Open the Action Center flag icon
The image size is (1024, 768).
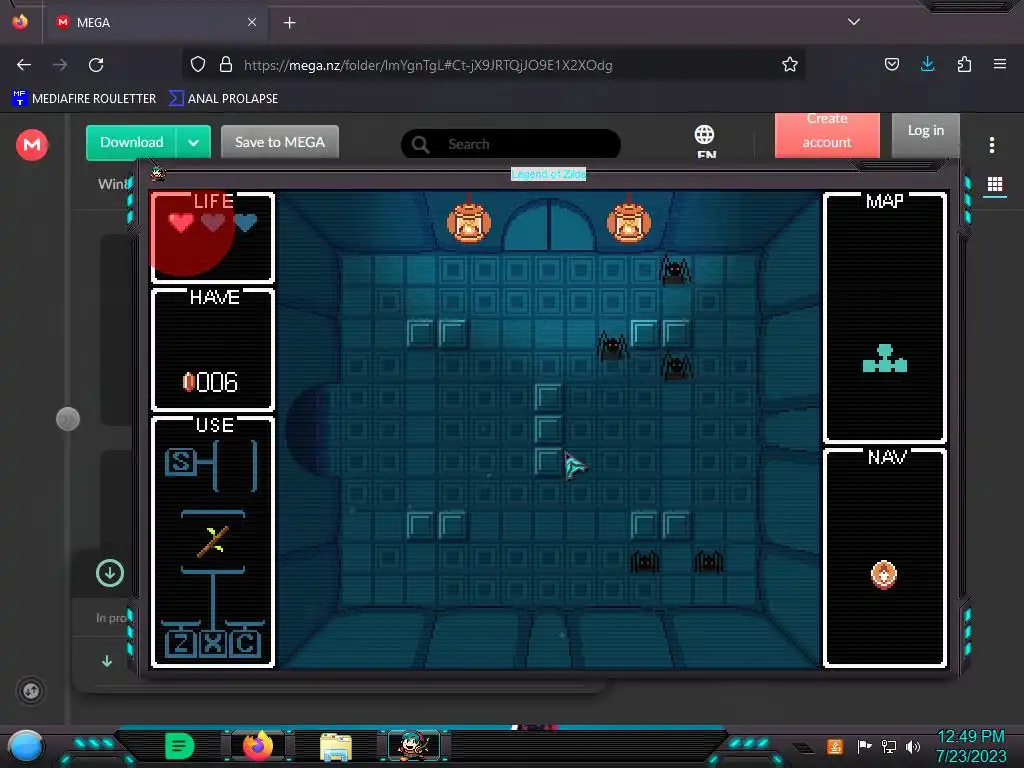(864, 746)
